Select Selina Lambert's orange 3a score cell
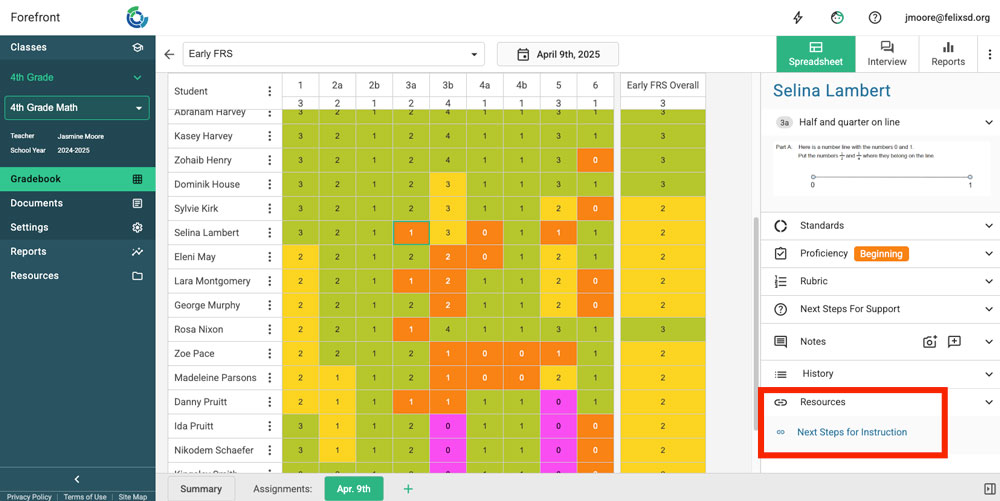1000x501 pixels. click(x=410, y=233)
